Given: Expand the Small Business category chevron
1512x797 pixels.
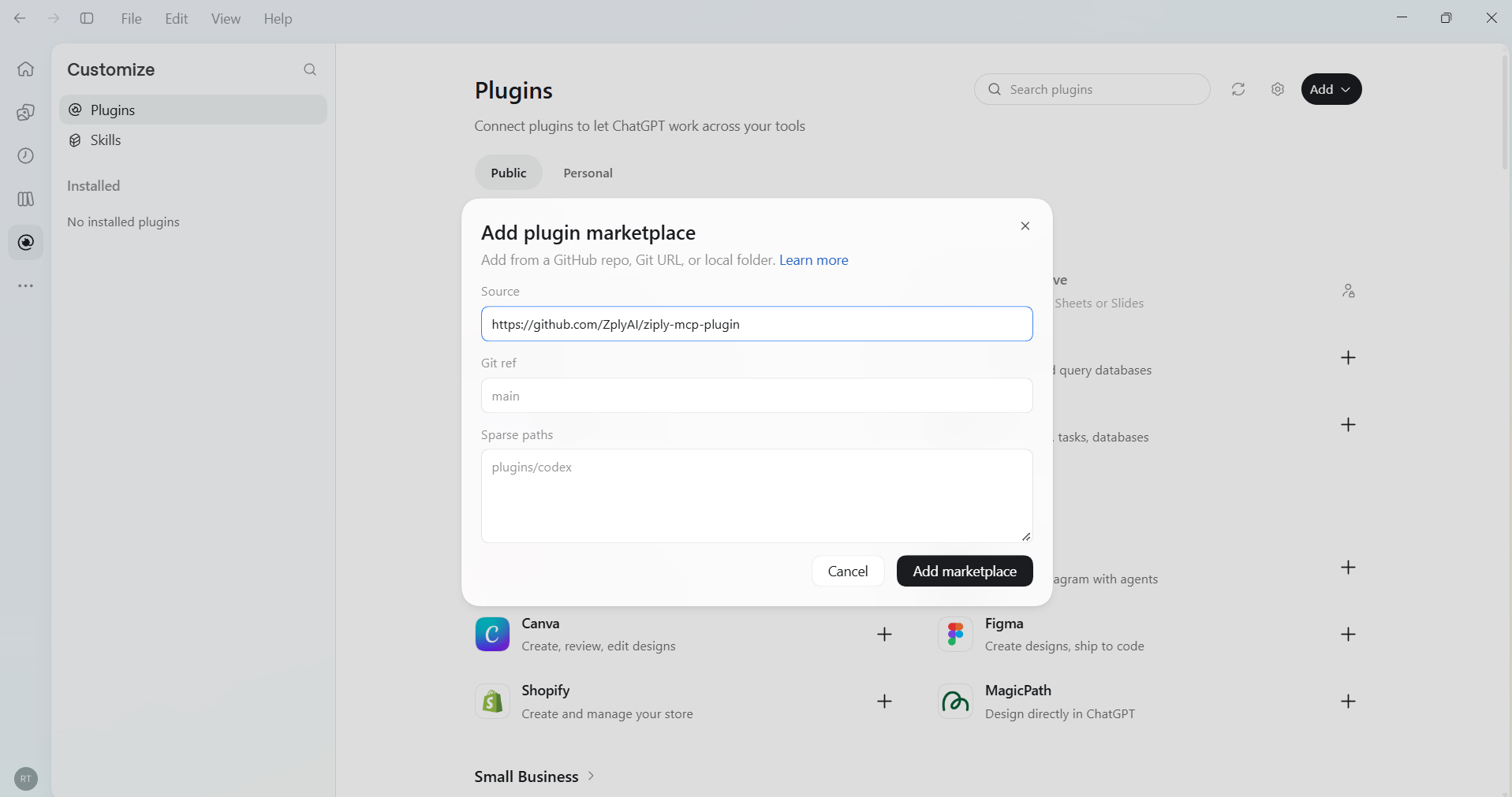Looking at the screenshot, I should (591, 777).
